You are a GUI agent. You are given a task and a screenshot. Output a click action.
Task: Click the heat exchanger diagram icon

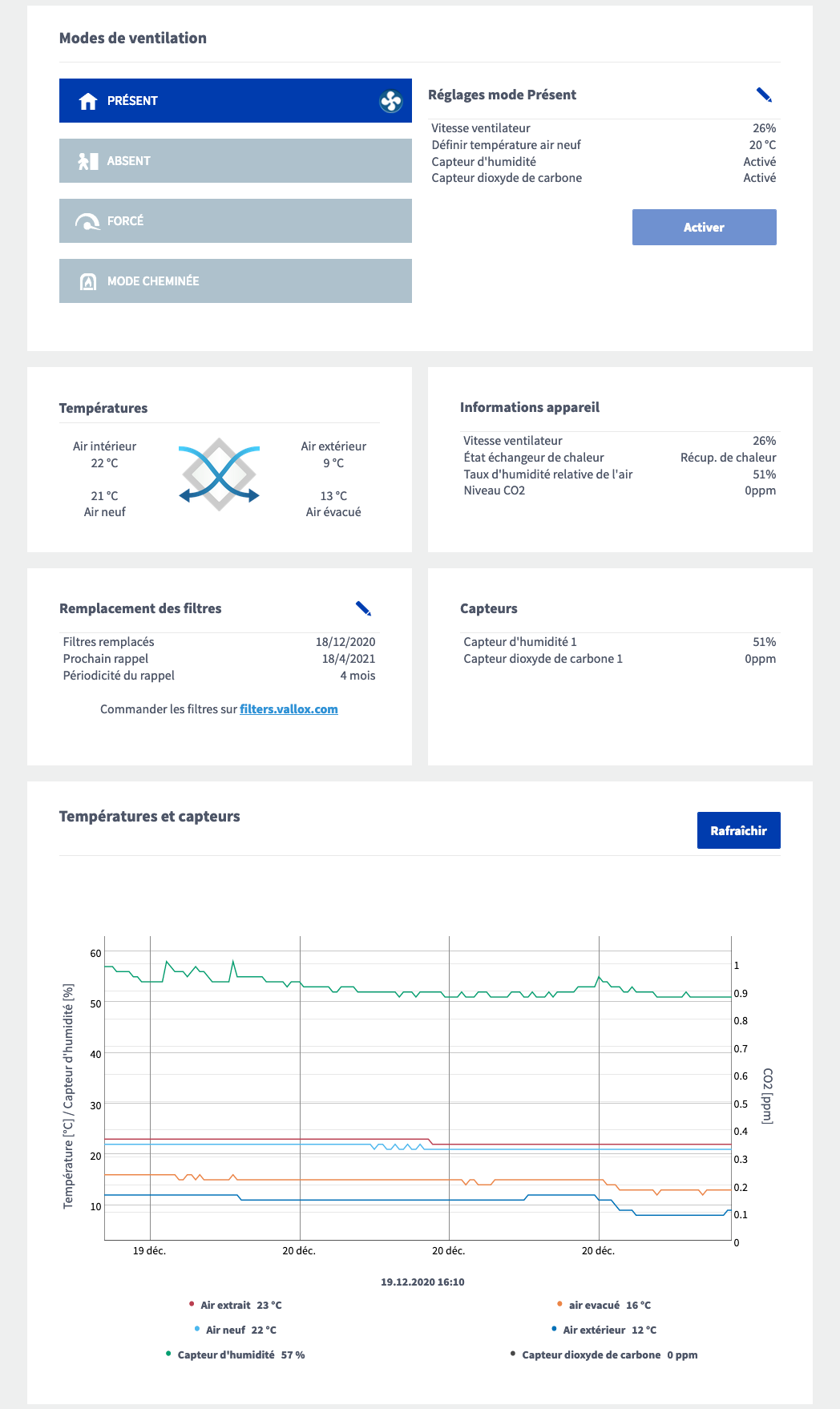point(219,474)
